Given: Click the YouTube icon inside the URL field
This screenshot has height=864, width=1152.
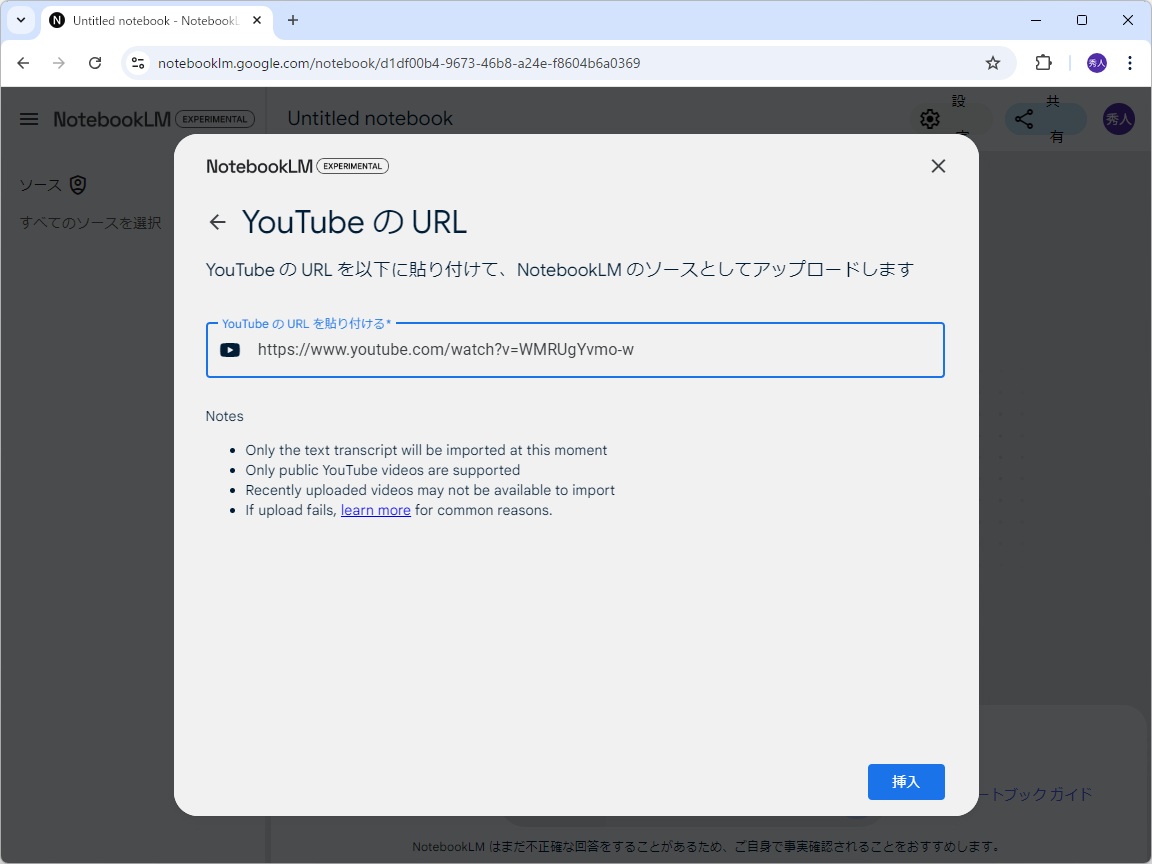Looking at the screenshot, I should point(230,349).
